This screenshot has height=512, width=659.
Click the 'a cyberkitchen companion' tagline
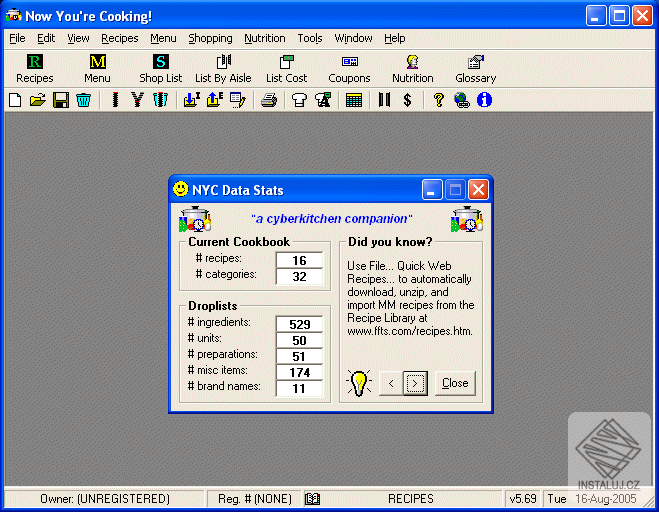point(331,219)
